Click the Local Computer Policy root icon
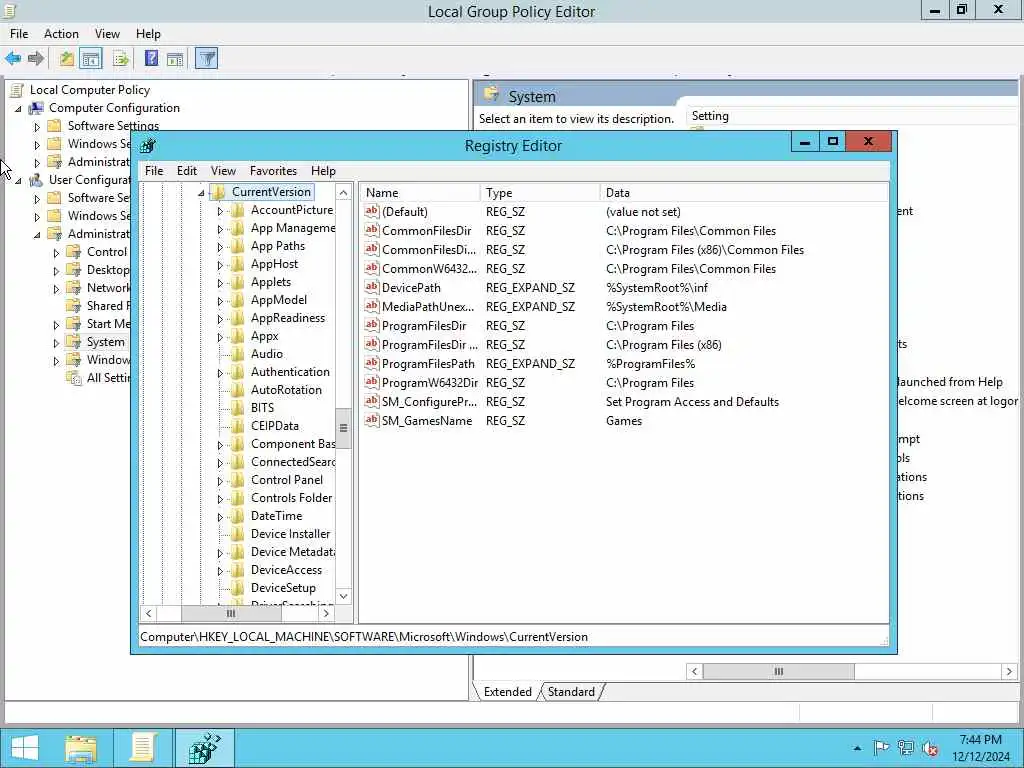1024x768 pixels. pos(18,90)
